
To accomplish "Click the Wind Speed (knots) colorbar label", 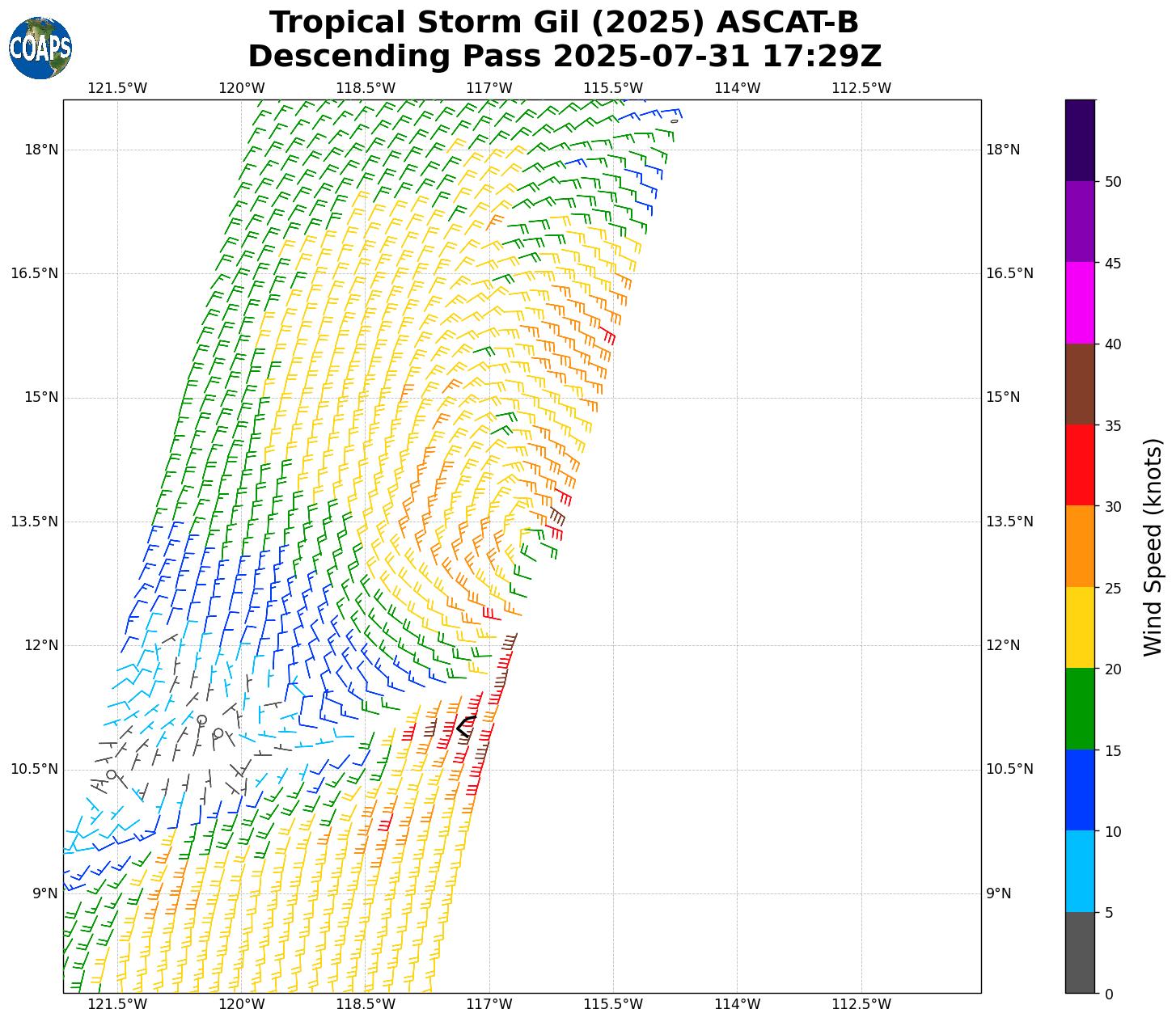I will [1153, 547].
